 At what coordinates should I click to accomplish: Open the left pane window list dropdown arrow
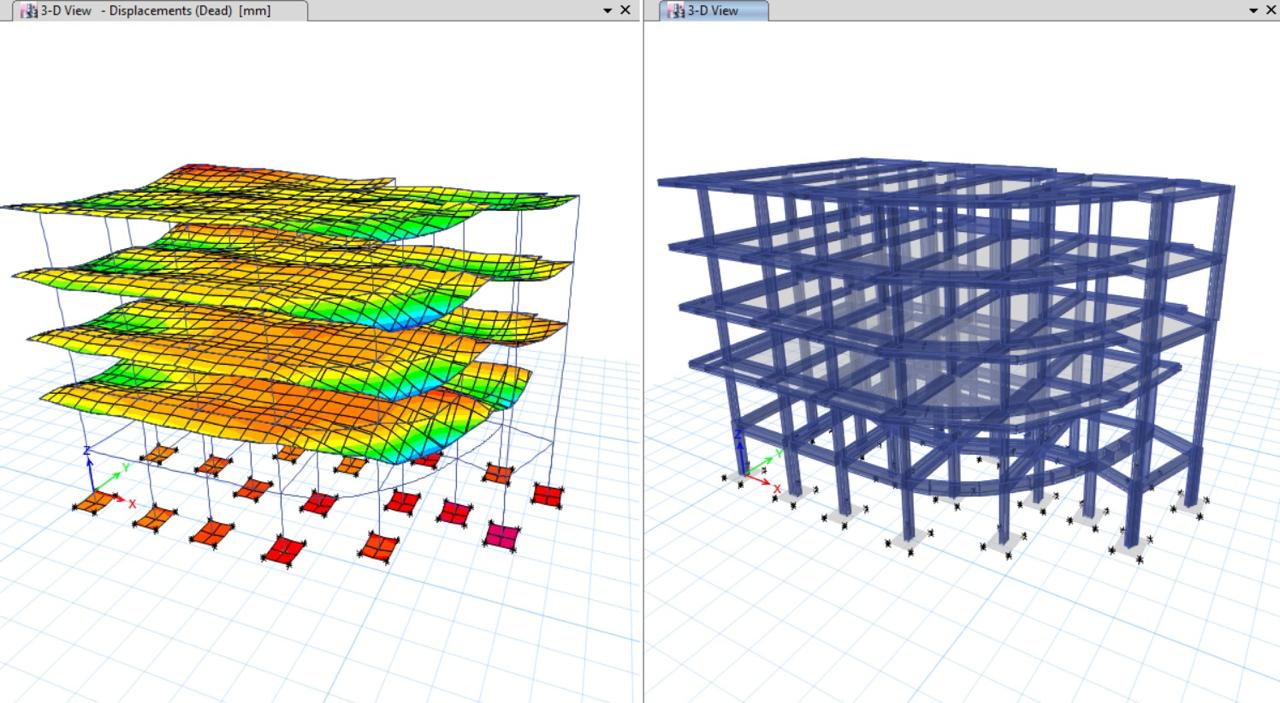pyautogui.click(x=607, y=10)
